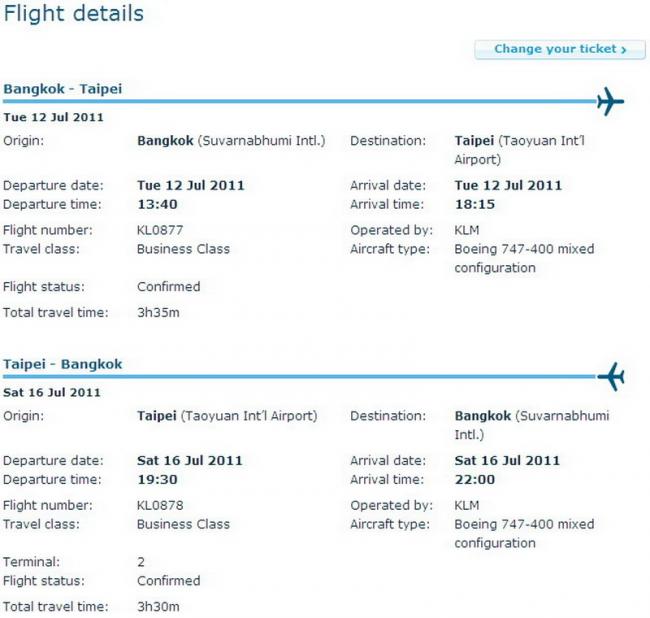Click the Terminal value 2
The height and width of the screenshot is (618, 650).
click(x=141, y=562)
